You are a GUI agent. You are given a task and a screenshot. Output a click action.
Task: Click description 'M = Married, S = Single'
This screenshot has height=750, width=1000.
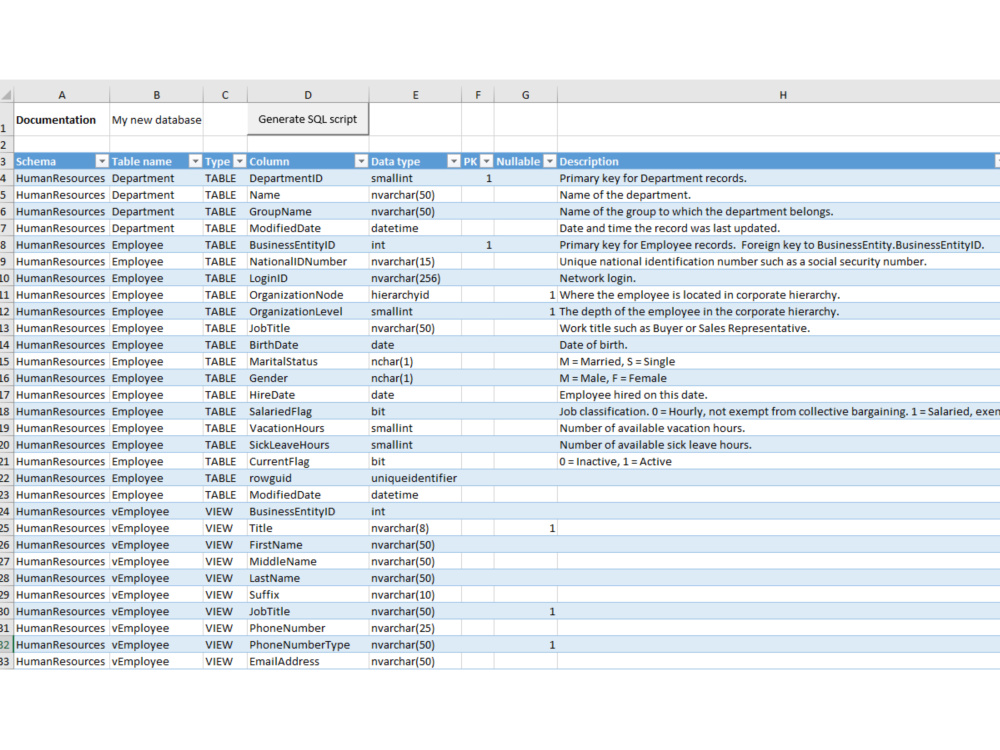pos(617,361)
